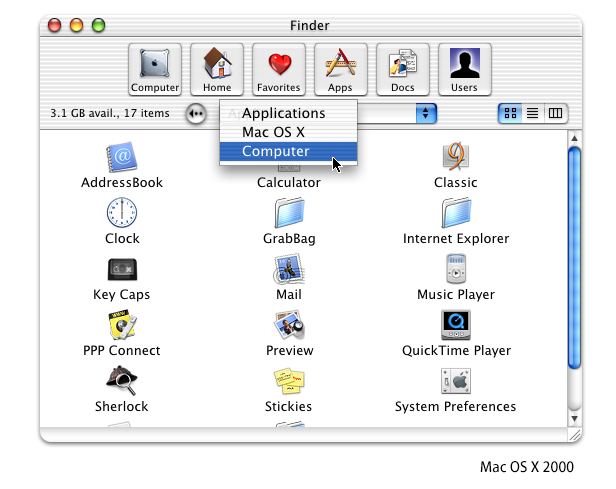The width and height of the screenshot is (616, 489).
Task: Select Applications in the path menu
Action: pos(284,113)
